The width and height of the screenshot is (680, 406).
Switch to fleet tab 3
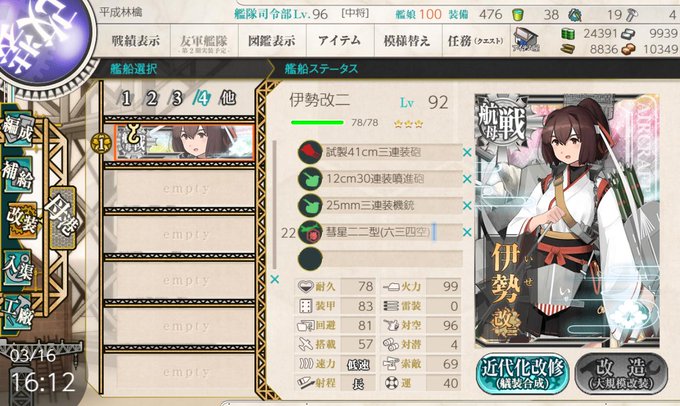click(x=177, y=98)
